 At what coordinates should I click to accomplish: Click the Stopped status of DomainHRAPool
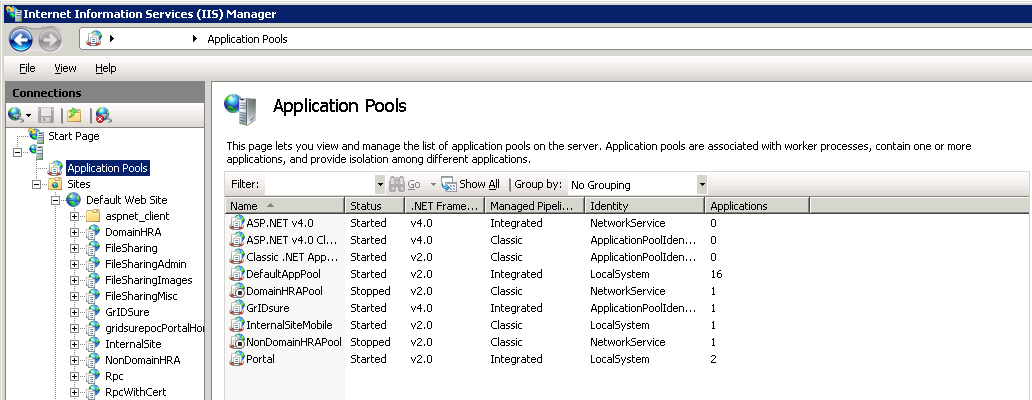370,291
